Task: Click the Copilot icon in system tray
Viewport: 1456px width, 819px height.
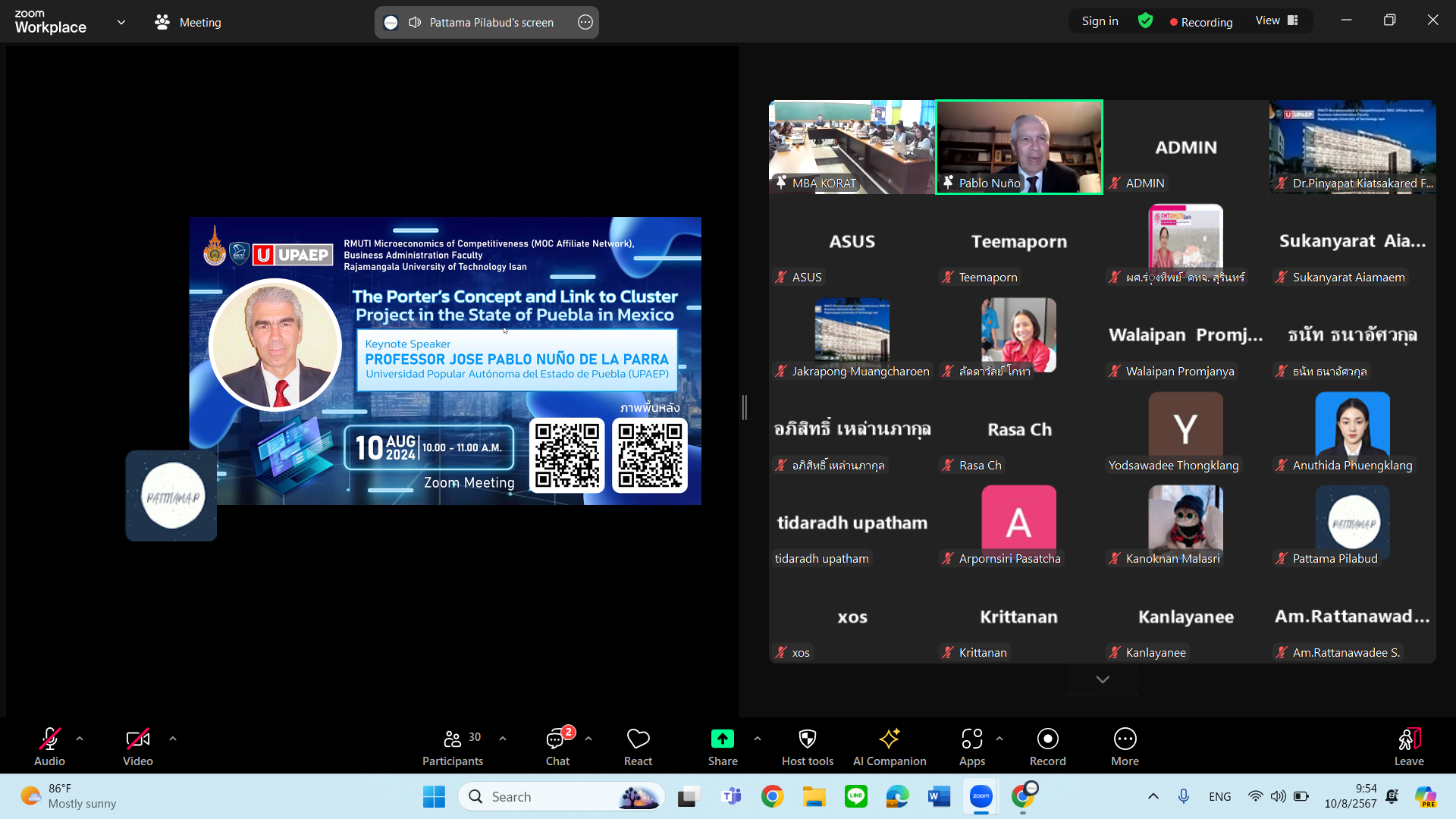Action: tap(1426, 796)
